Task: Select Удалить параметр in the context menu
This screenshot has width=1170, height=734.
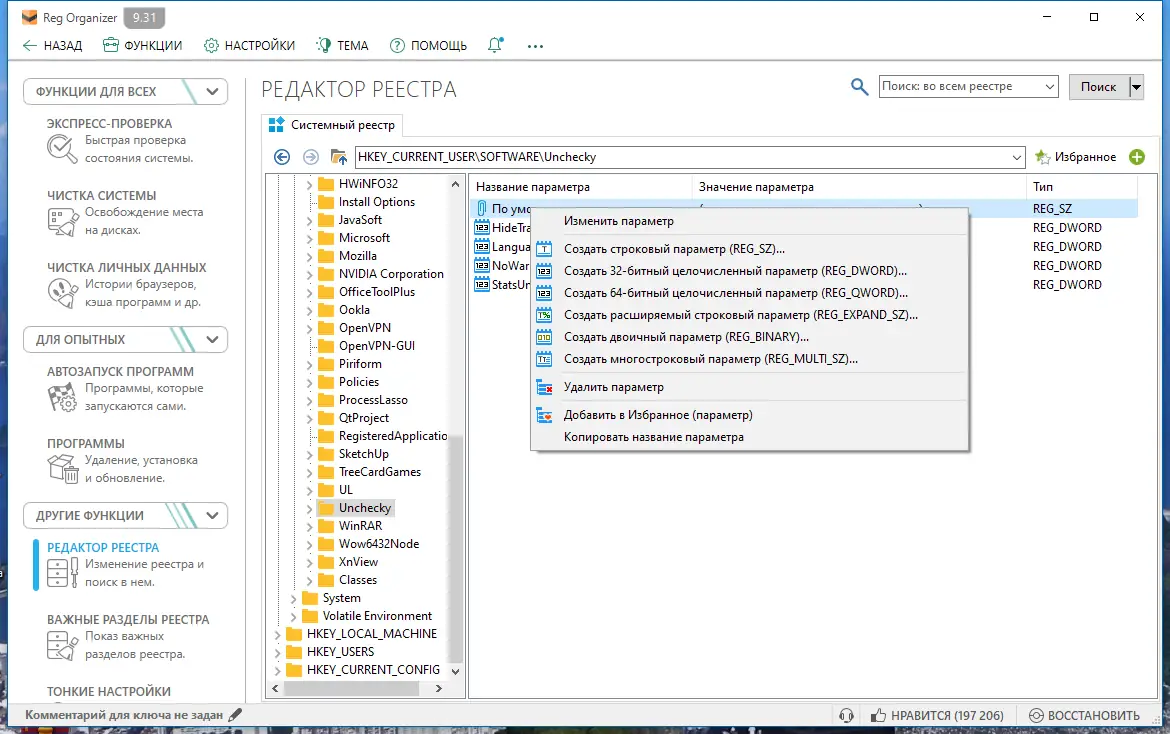Action: coord(614,386)
